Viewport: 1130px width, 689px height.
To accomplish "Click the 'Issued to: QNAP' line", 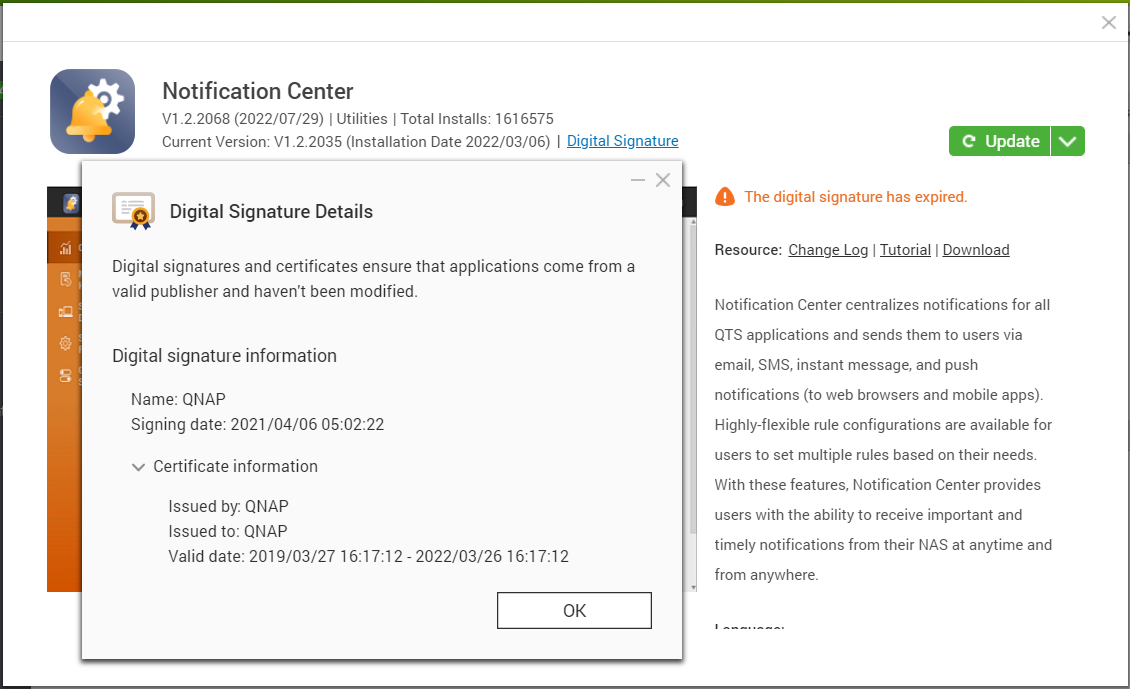I will 228,531.
